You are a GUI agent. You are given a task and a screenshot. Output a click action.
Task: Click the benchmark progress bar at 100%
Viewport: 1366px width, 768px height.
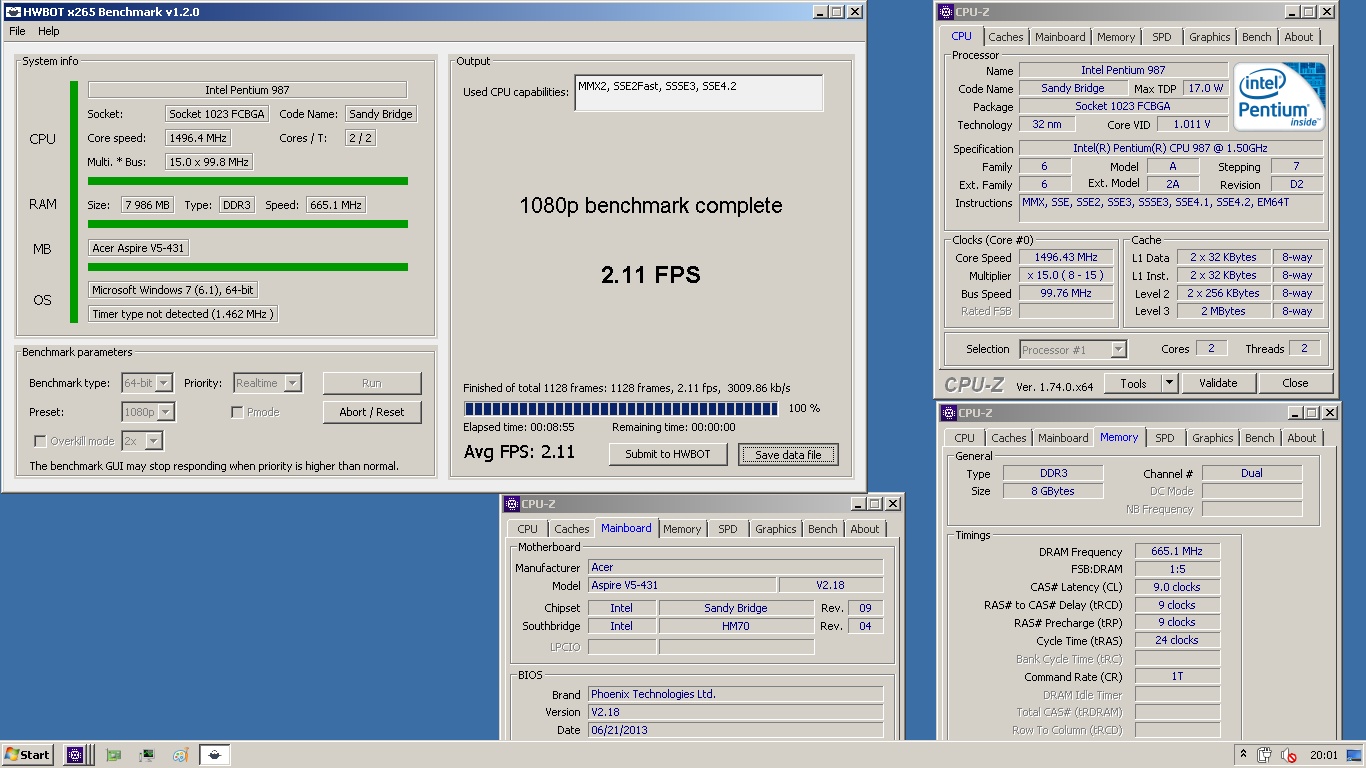[x=621, y=408]
